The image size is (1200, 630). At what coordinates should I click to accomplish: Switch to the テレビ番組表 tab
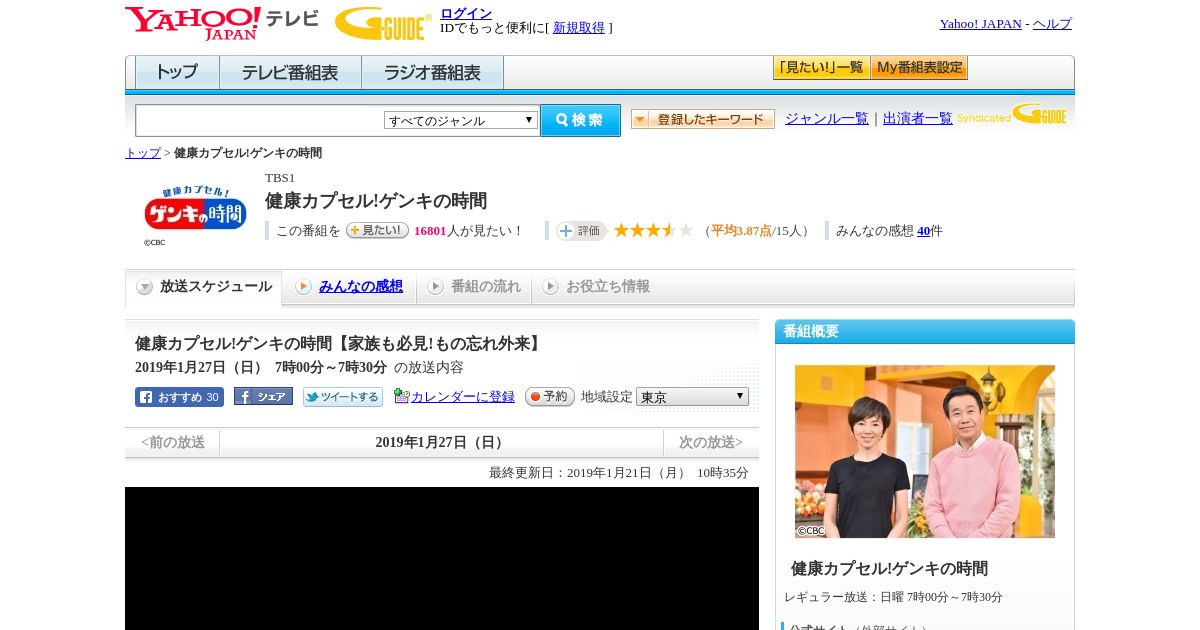290,72
